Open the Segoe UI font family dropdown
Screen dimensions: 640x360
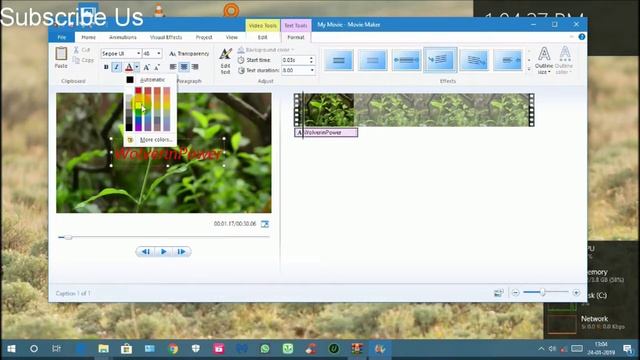(x=138, y=53)
